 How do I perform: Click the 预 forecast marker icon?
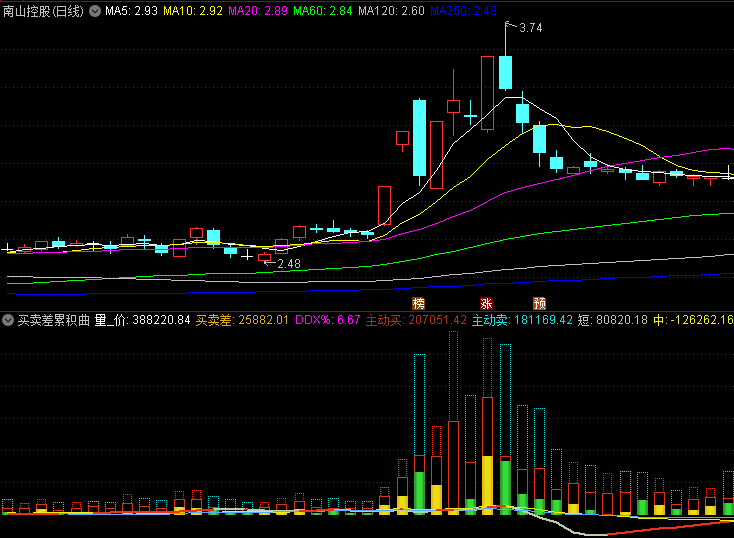(x=539, y=302)
